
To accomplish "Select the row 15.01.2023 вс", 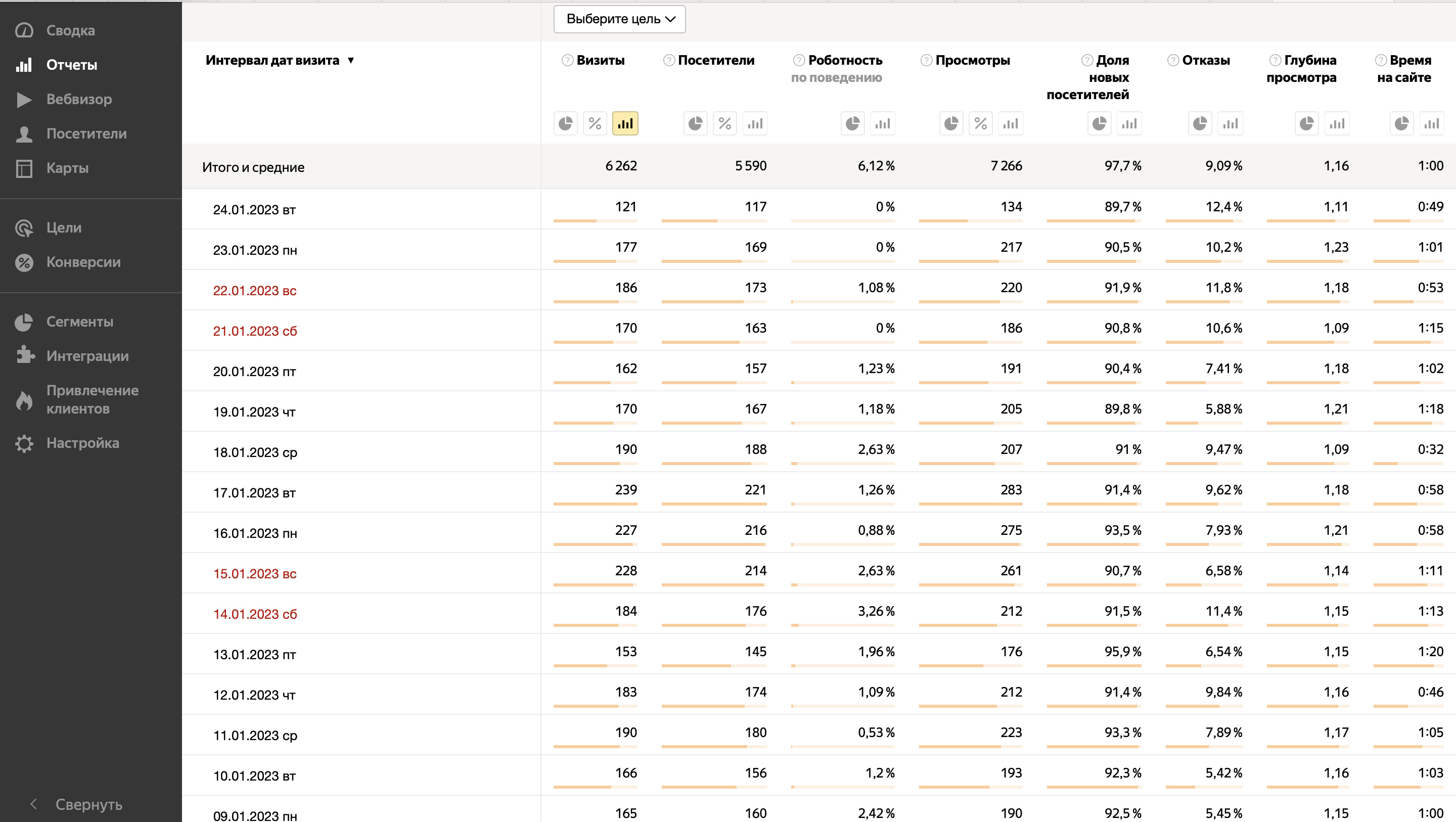I will (818, 573).
